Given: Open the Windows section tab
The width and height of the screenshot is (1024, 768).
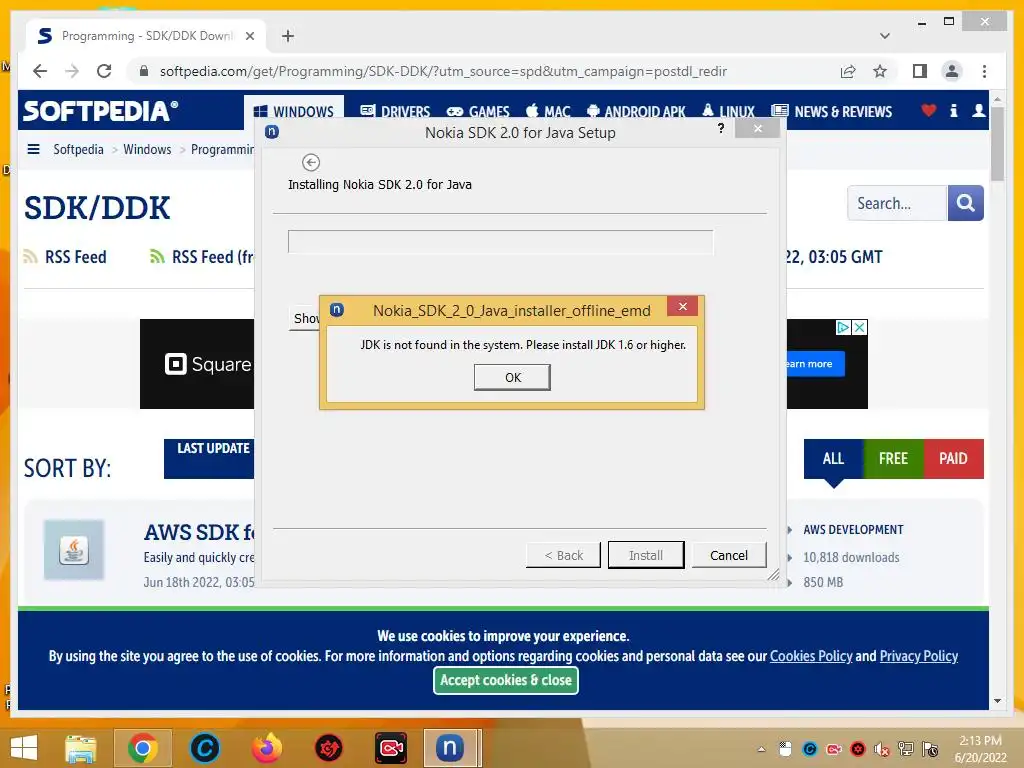Looking at the screenshot, I should pyautogui.click(x=294, y=112).
